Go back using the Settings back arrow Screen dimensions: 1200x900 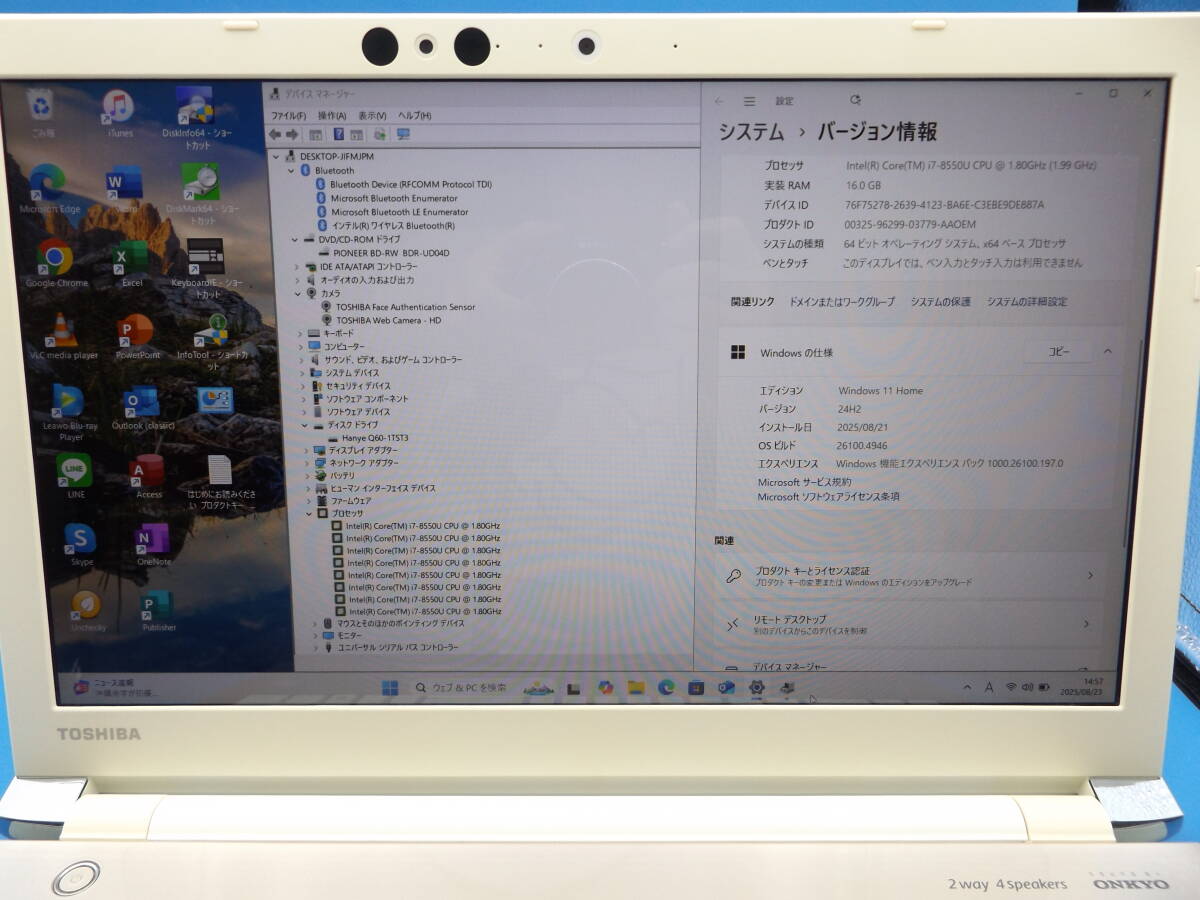pyautogui.click(x=719, y=101)
